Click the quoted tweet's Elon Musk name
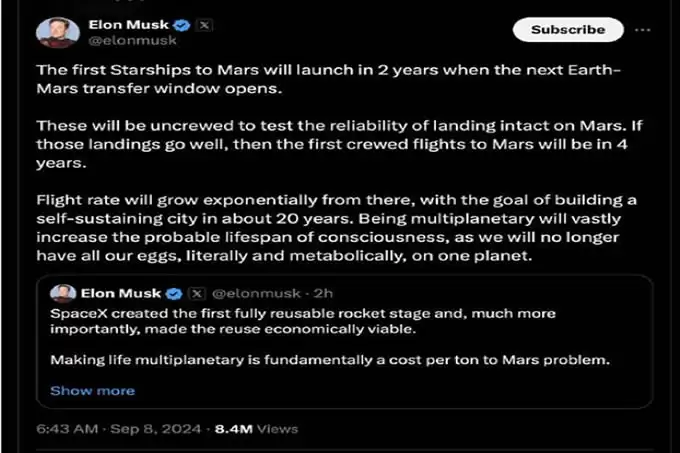 121,293
